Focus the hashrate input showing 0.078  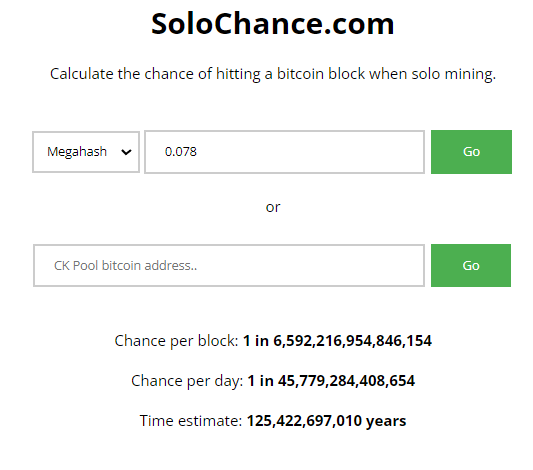pos(285,152)
